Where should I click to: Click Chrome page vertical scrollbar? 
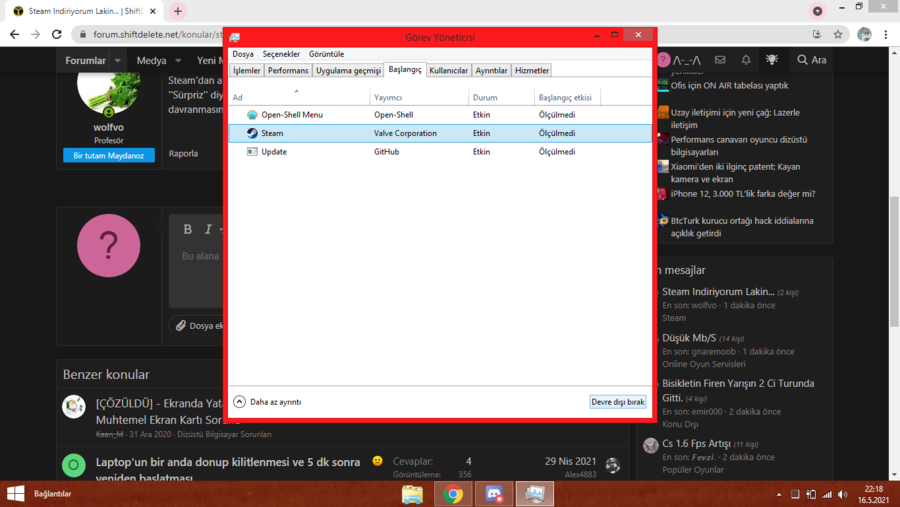coord(894,264)
